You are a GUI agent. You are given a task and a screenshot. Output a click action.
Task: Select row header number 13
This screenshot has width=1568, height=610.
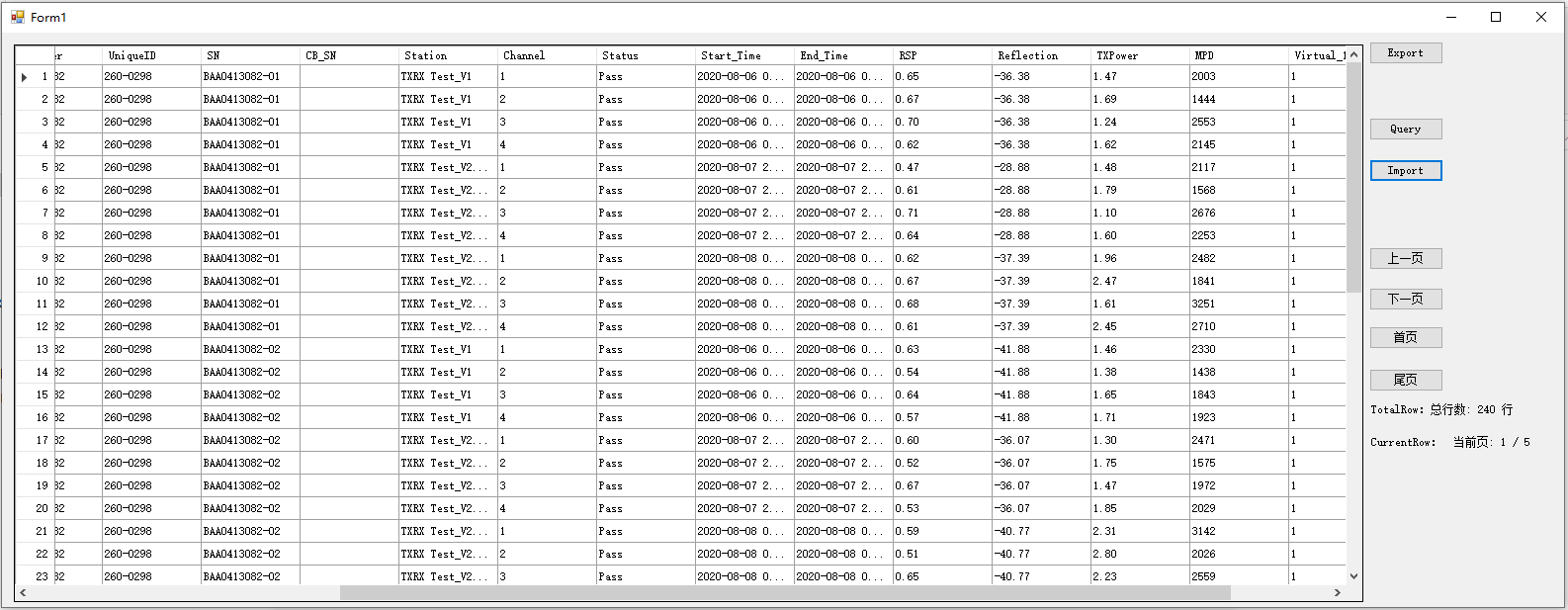35,349
